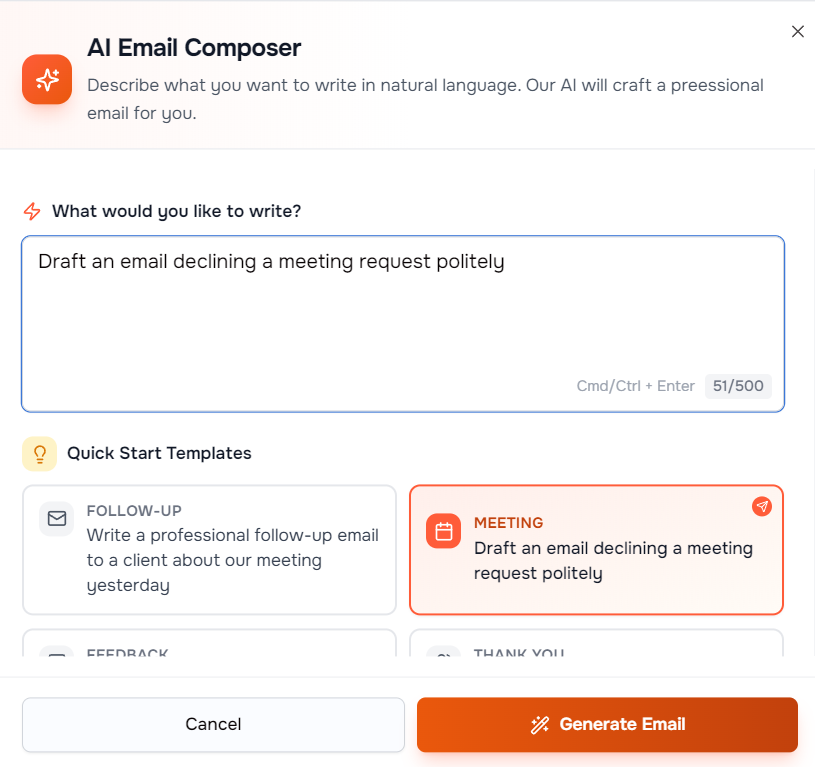
Task: Click the Quick Start Templates heading
Action: click(x=159, y=453)
